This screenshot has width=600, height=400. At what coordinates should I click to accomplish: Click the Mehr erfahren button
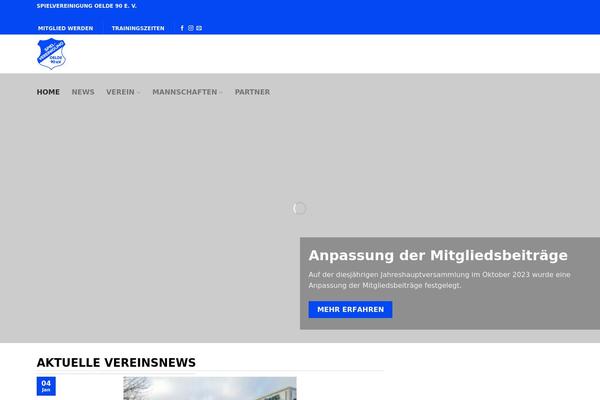(351, 309)
